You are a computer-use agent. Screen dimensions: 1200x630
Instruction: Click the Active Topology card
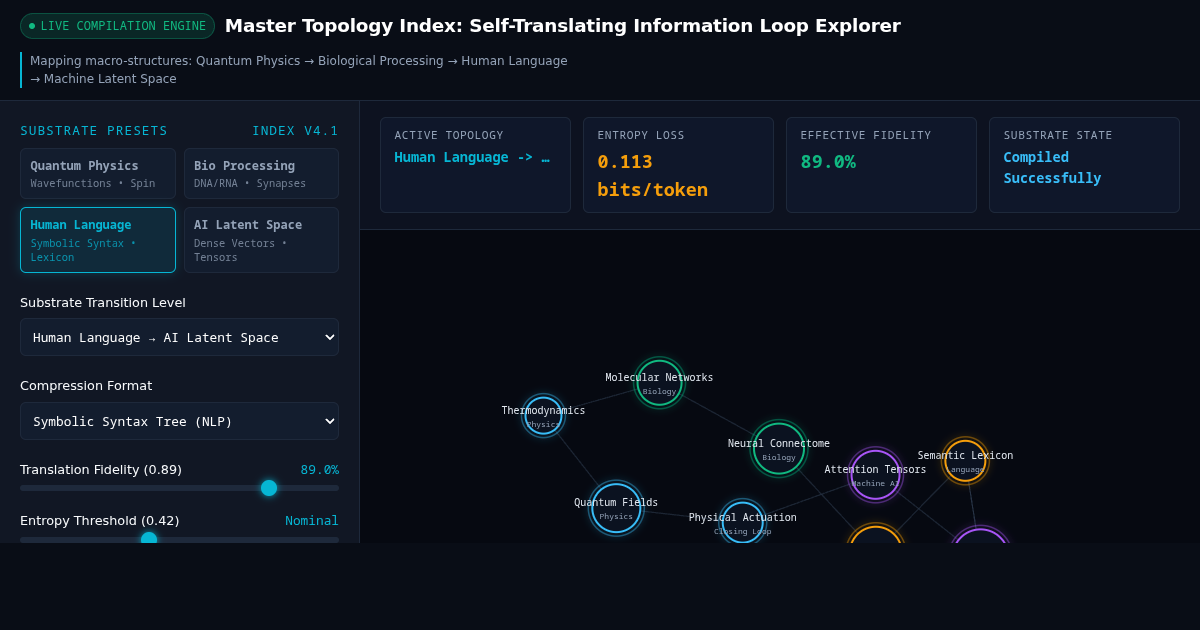pos(475,165)
